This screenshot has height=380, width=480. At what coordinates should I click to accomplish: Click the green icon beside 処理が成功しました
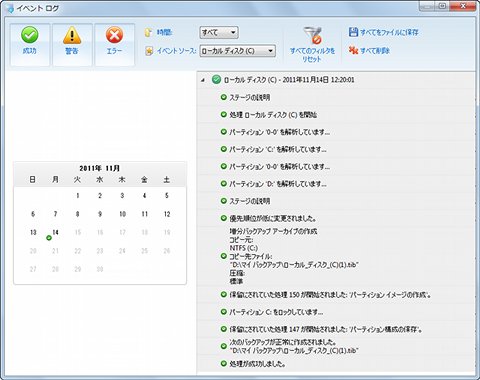coord(224,363)
